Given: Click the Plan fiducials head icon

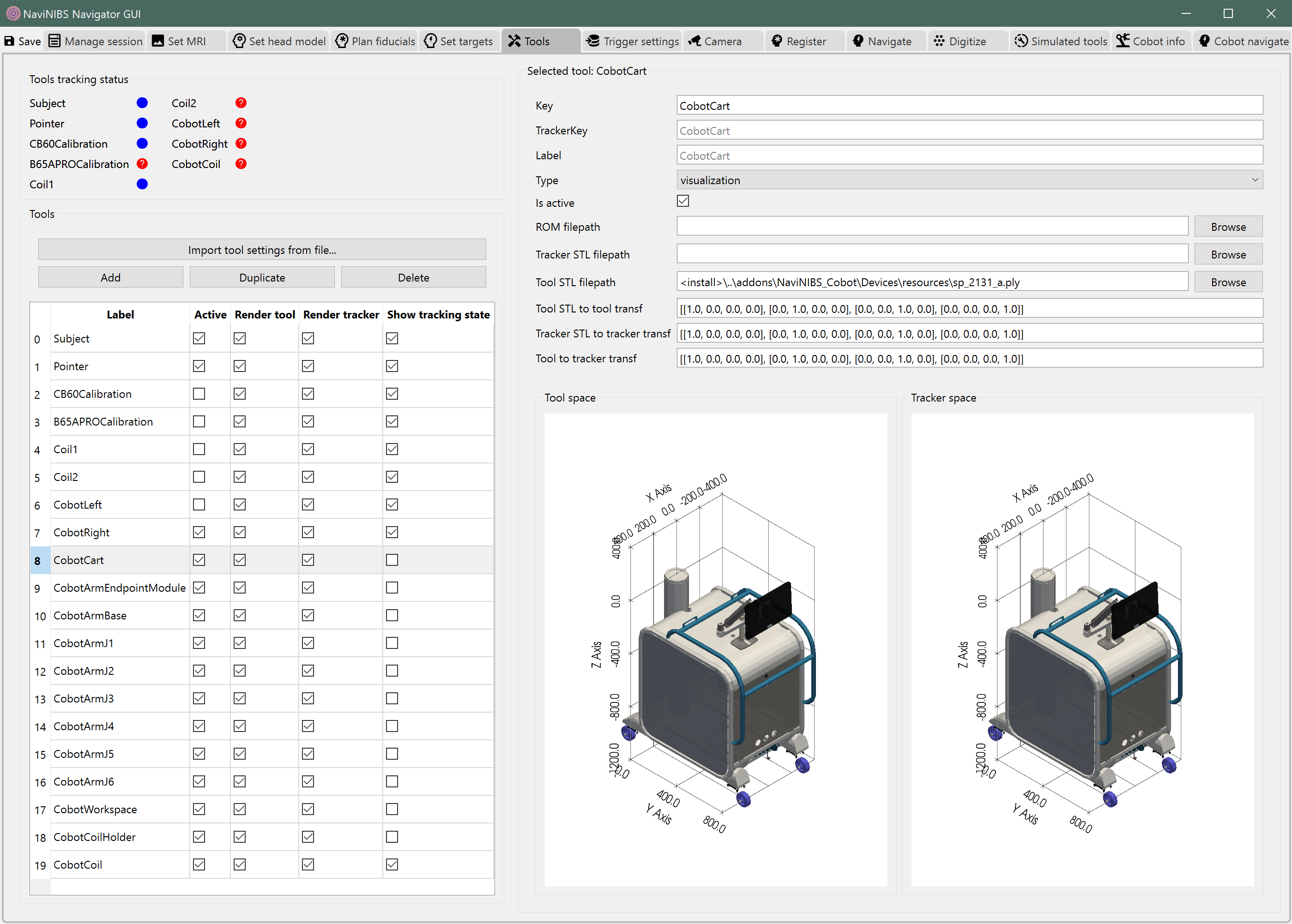Looking at the screenshot, I should [342, 41].
